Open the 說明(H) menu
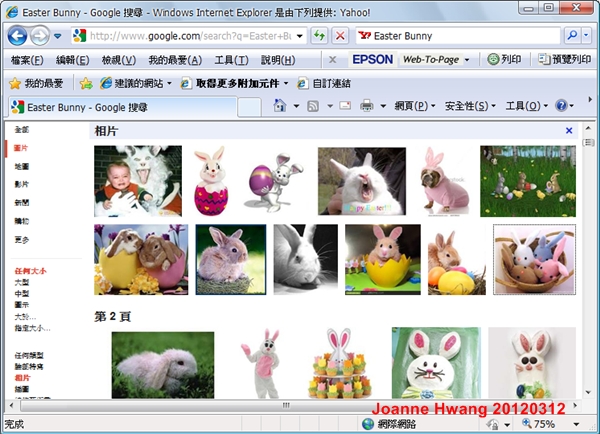This screenshot has width=600, height=434. tap(278, 60)
